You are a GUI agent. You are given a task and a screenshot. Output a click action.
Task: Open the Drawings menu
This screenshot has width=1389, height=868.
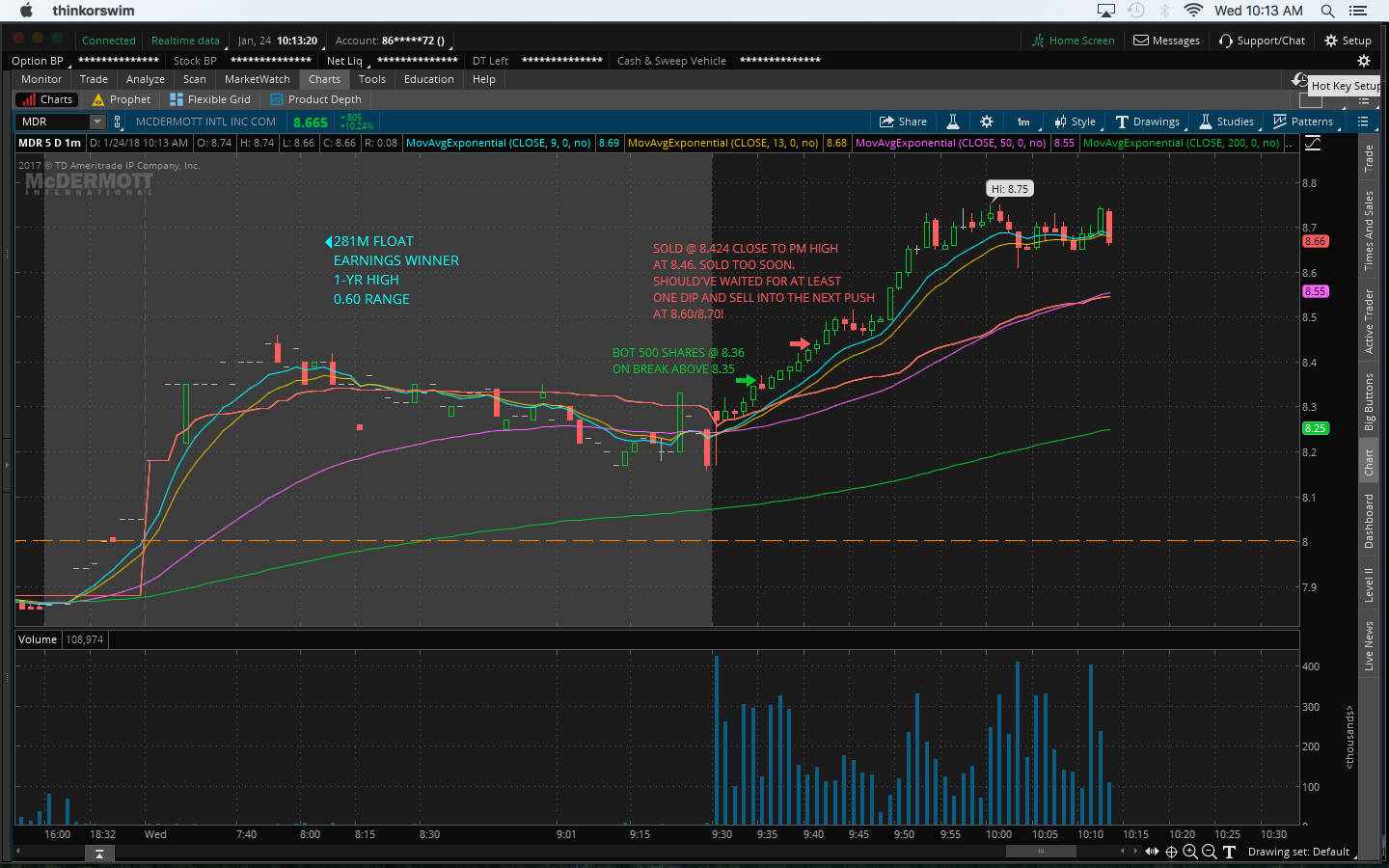(x=1148, y=122)
